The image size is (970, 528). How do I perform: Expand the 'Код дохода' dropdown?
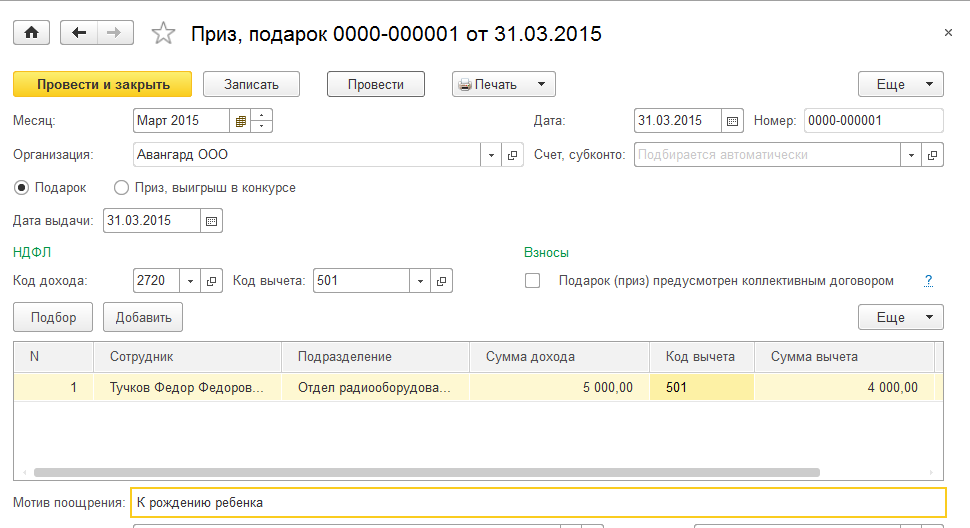click(191, 281)
